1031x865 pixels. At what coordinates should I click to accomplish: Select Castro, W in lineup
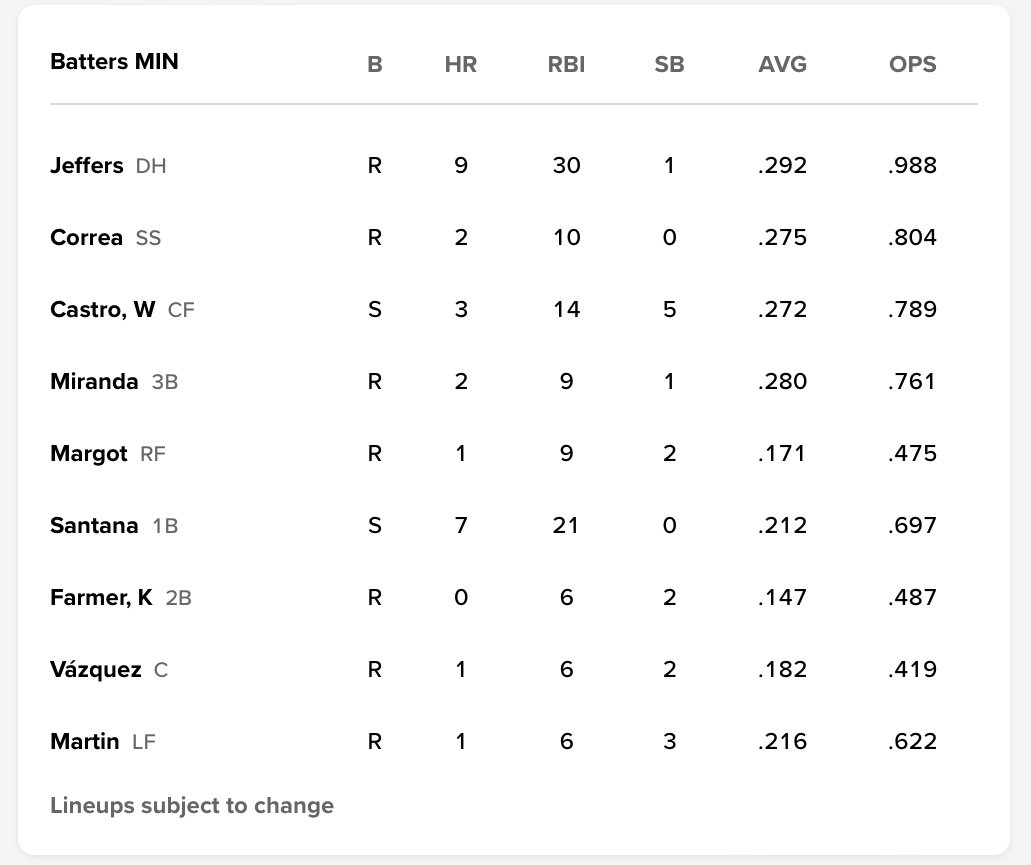click(102, 310)
